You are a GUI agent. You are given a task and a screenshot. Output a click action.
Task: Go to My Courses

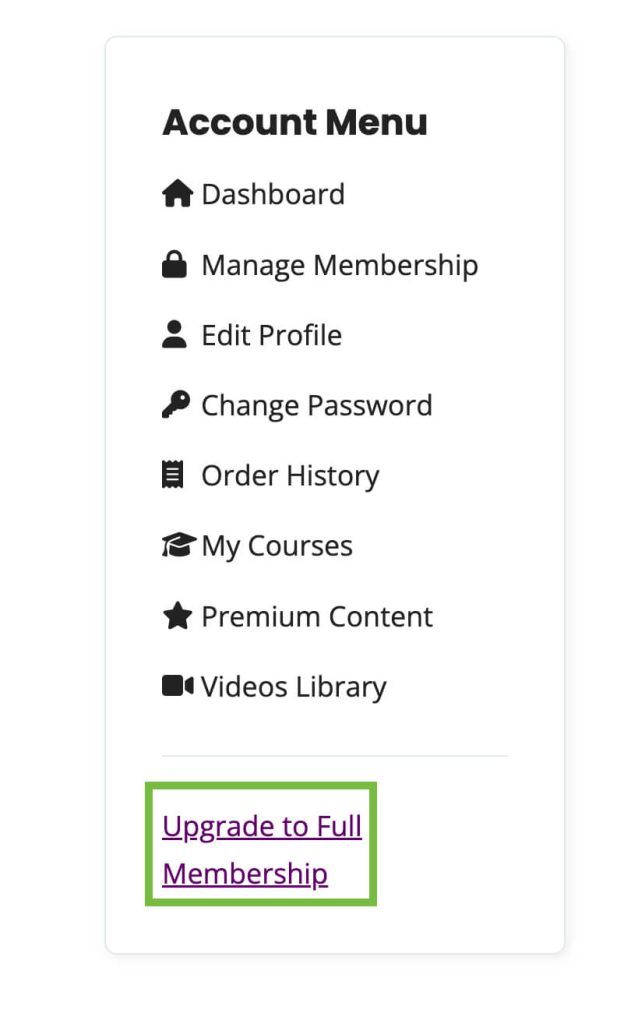click(276, 546)
